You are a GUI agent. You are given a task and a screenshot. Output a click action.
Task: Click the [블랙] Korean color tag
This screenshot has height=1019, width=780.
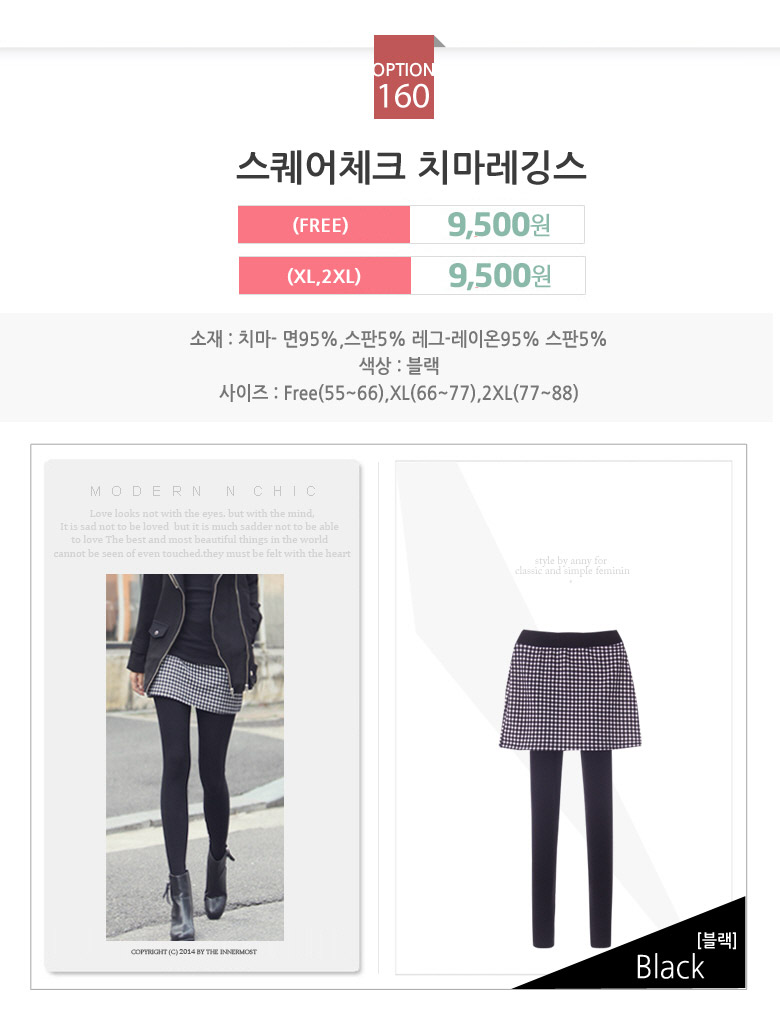(x=717, y=940)
